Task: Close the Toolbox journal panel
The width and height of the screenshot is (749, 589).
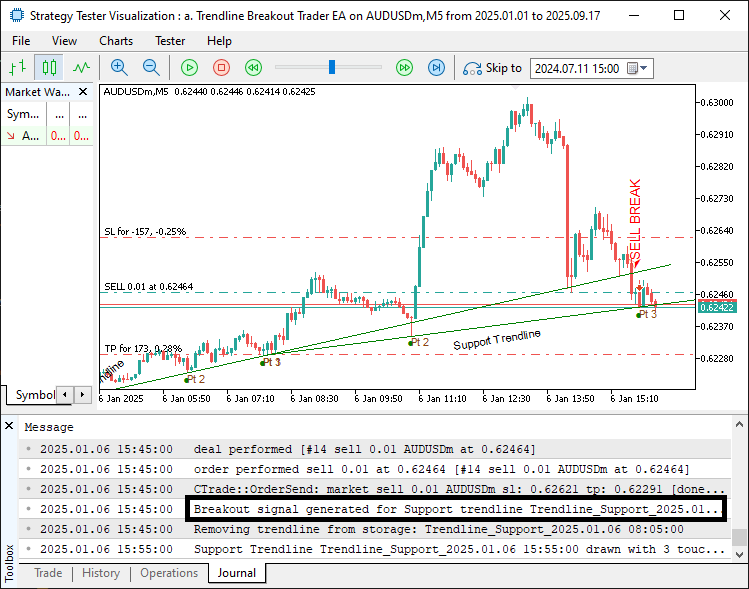Action: pos(9,426)
